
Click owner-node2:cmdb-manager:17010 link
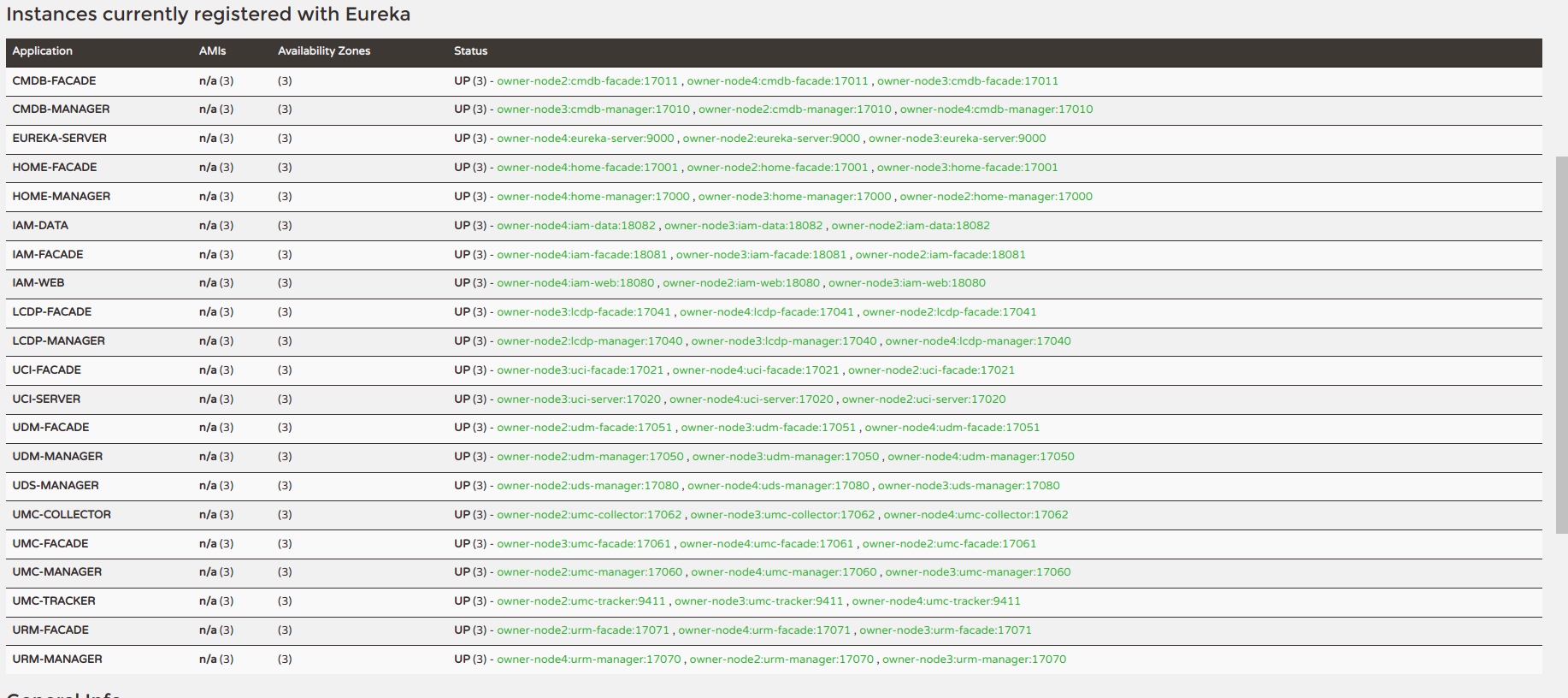coord(795,109)
